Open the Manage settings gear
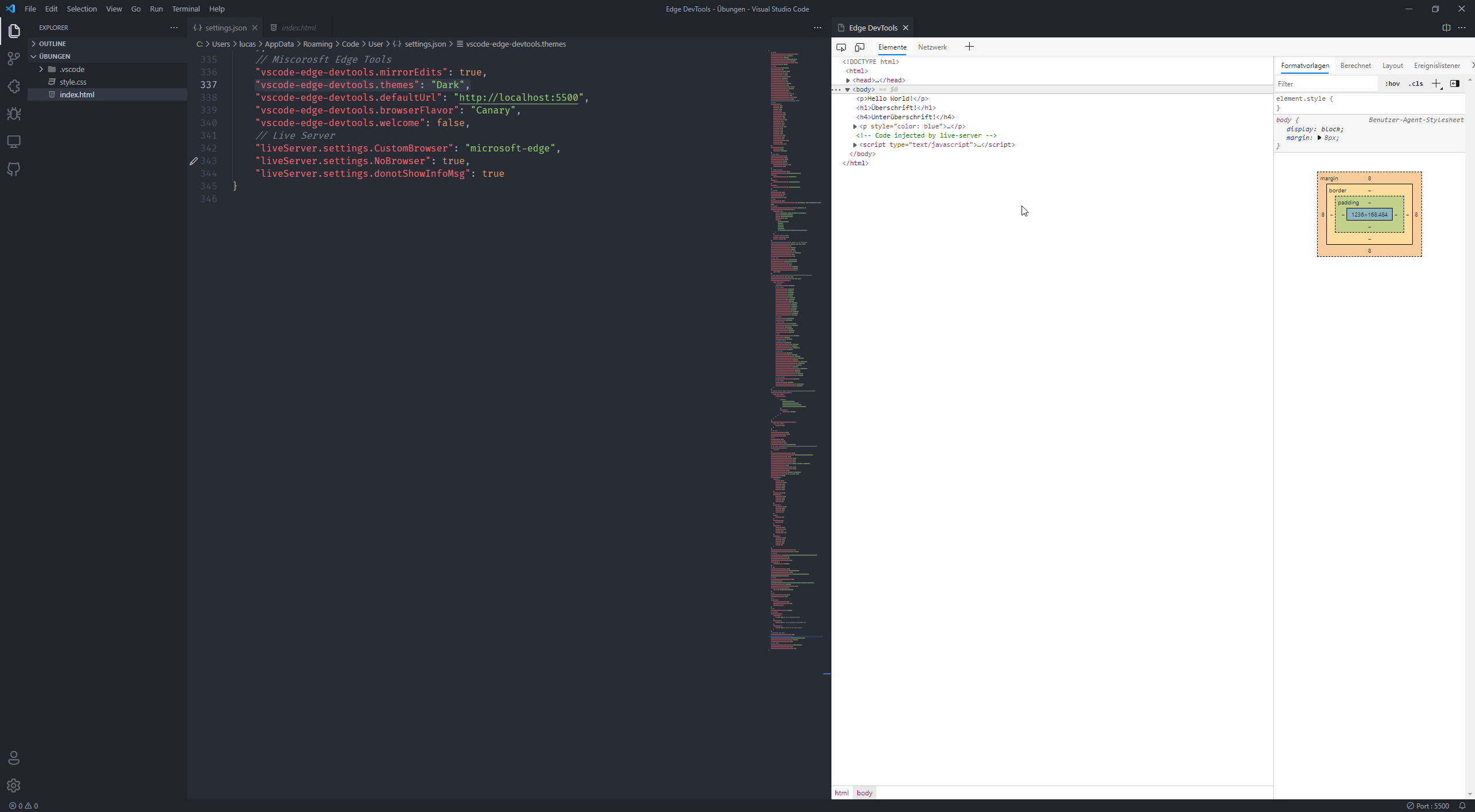 pos(14,786)
